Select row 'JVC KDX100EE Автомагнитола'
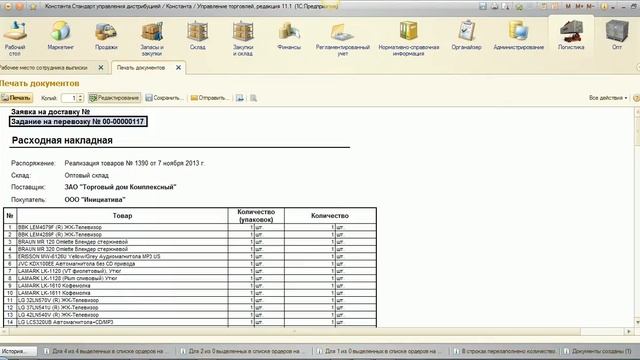This screenshot has height=360, width=640. click(x=190, y=264)
